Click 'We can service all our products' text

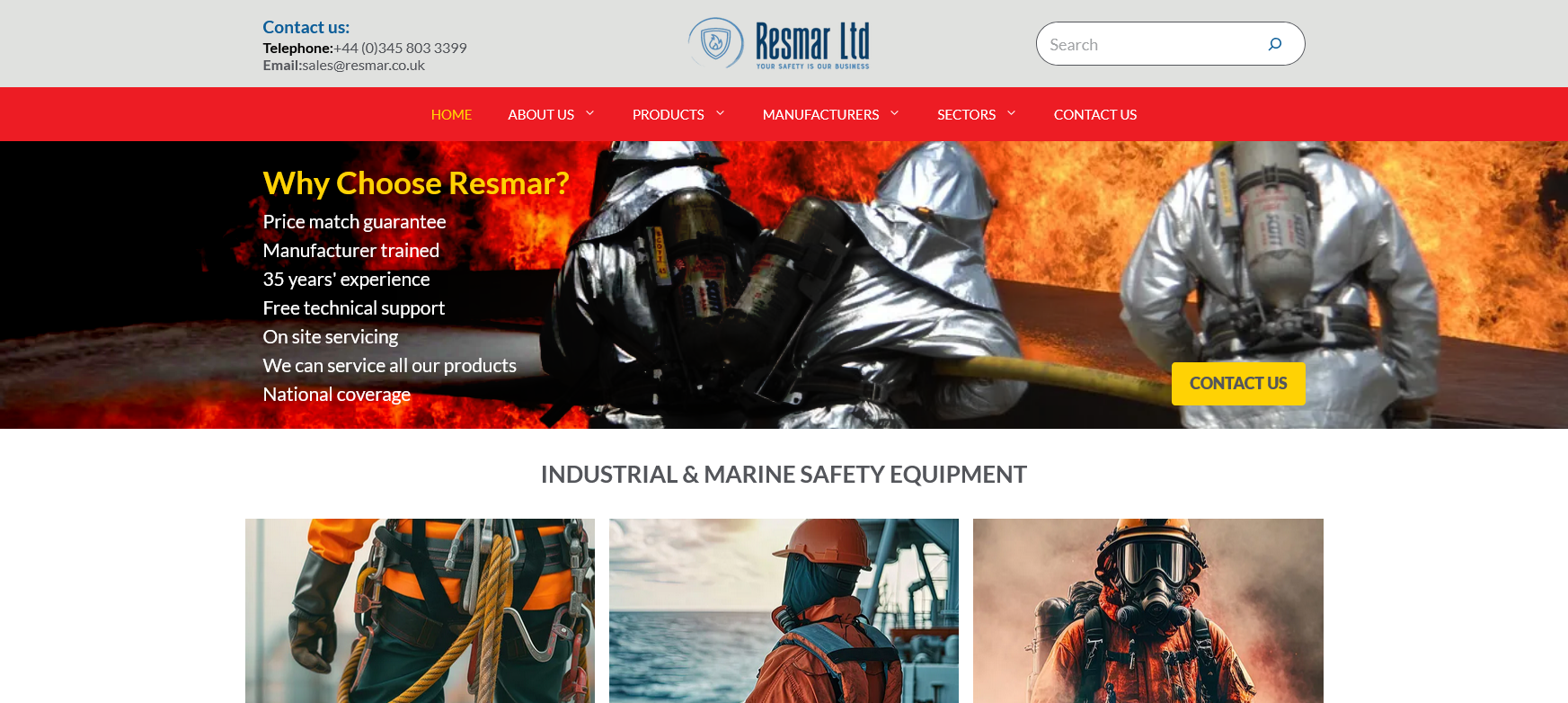click(389, 366)
